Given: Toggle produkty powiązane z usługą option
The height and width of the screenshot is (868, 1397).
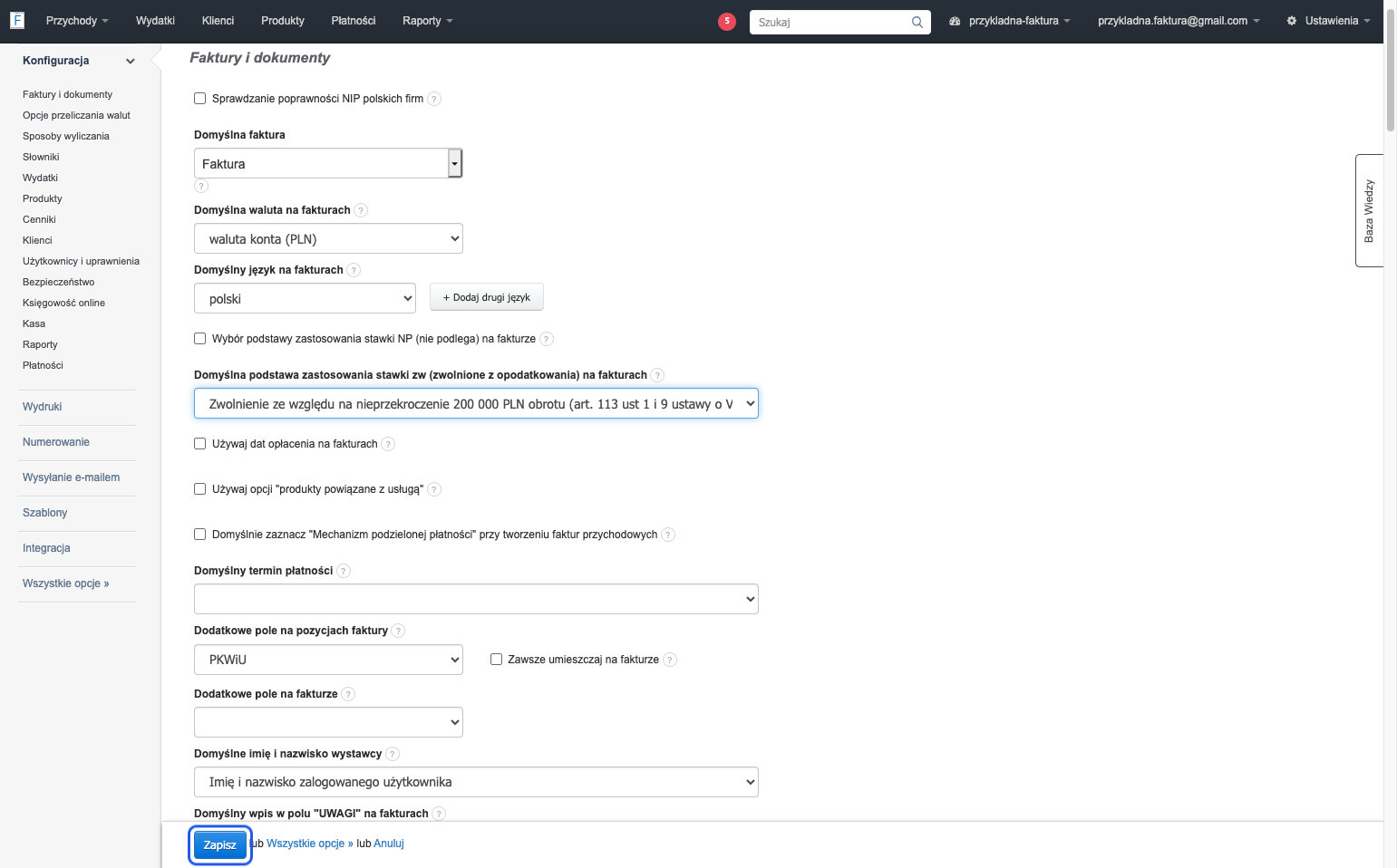Looking at the screenshot, I should coord(200,489).
